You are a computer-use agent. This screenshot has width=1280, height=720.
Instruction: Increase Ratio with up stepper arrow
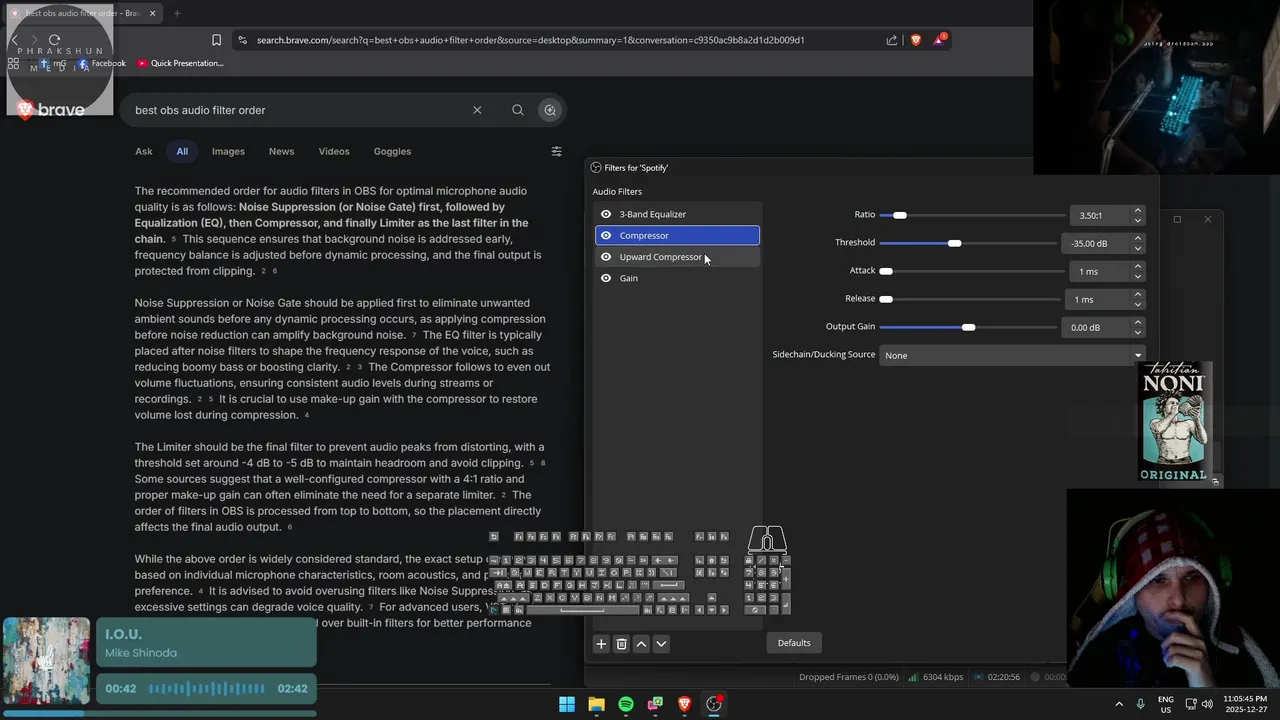[x=1137, y=211]
